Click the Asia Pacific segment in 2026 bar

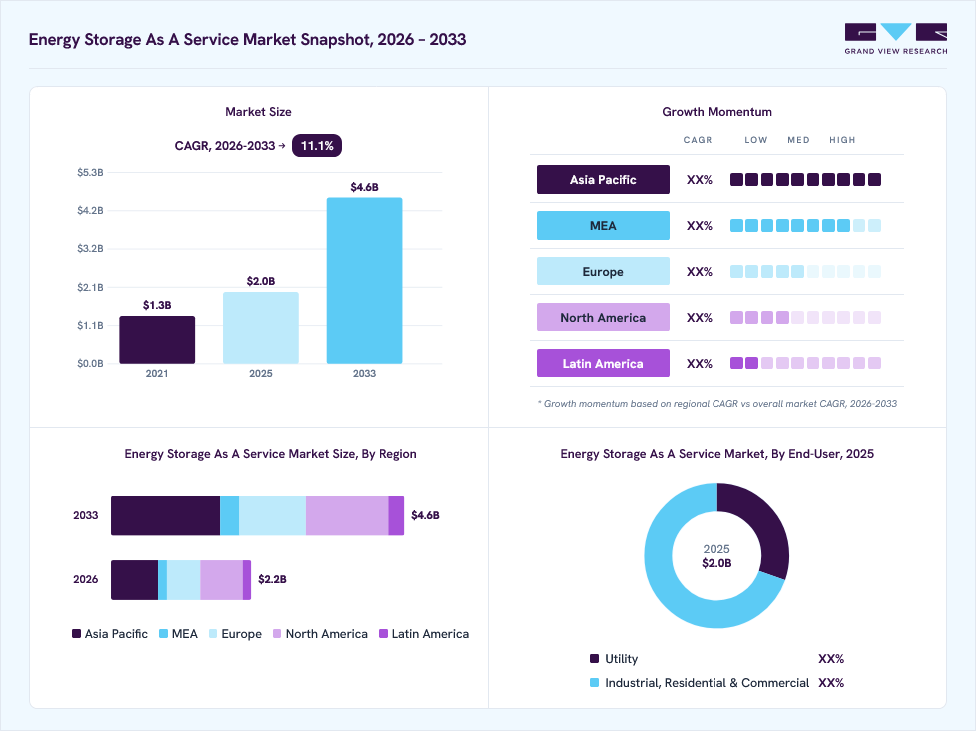134,580
